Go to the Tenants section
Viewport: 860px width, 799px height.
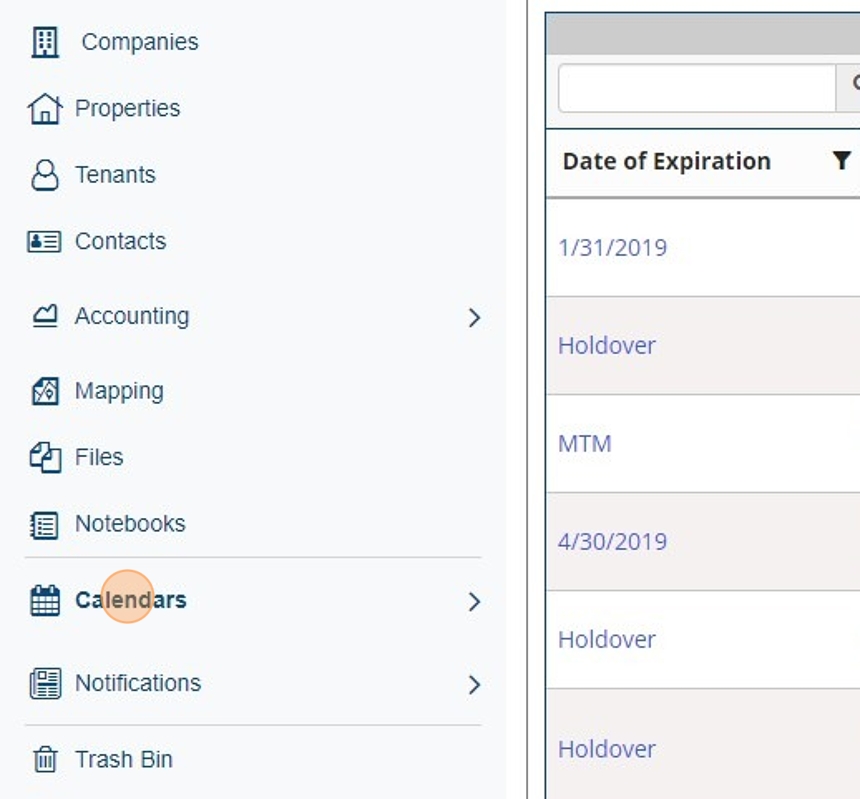pos(115,175)
